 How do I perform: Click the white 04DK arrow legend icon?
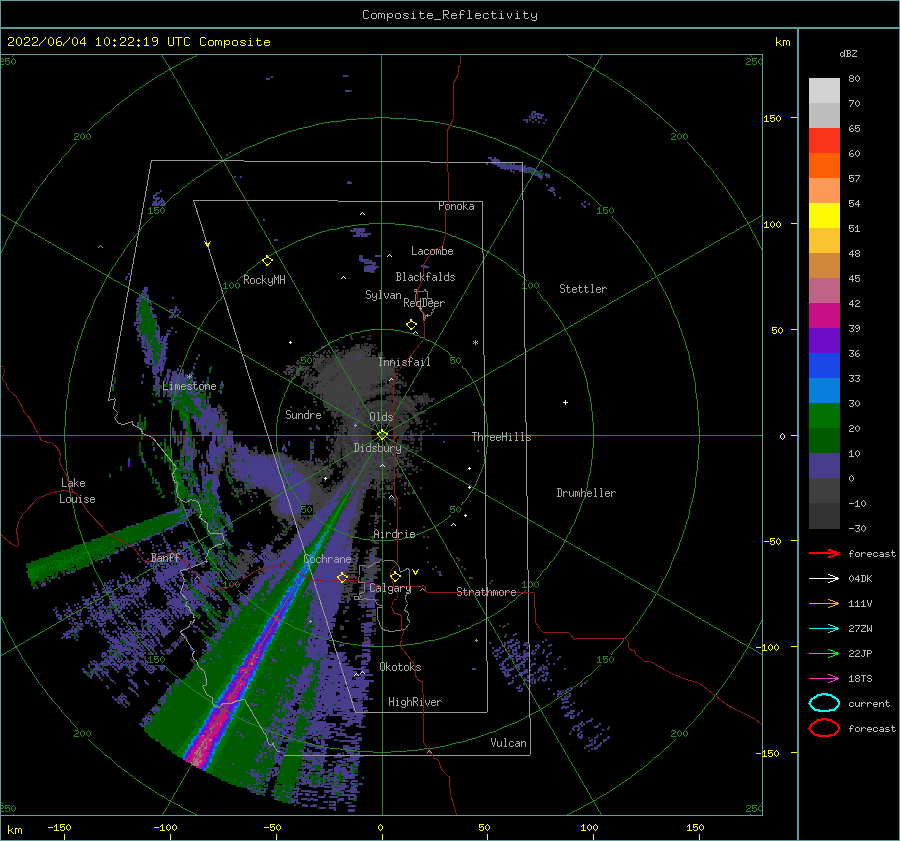[x=824, y=578]
